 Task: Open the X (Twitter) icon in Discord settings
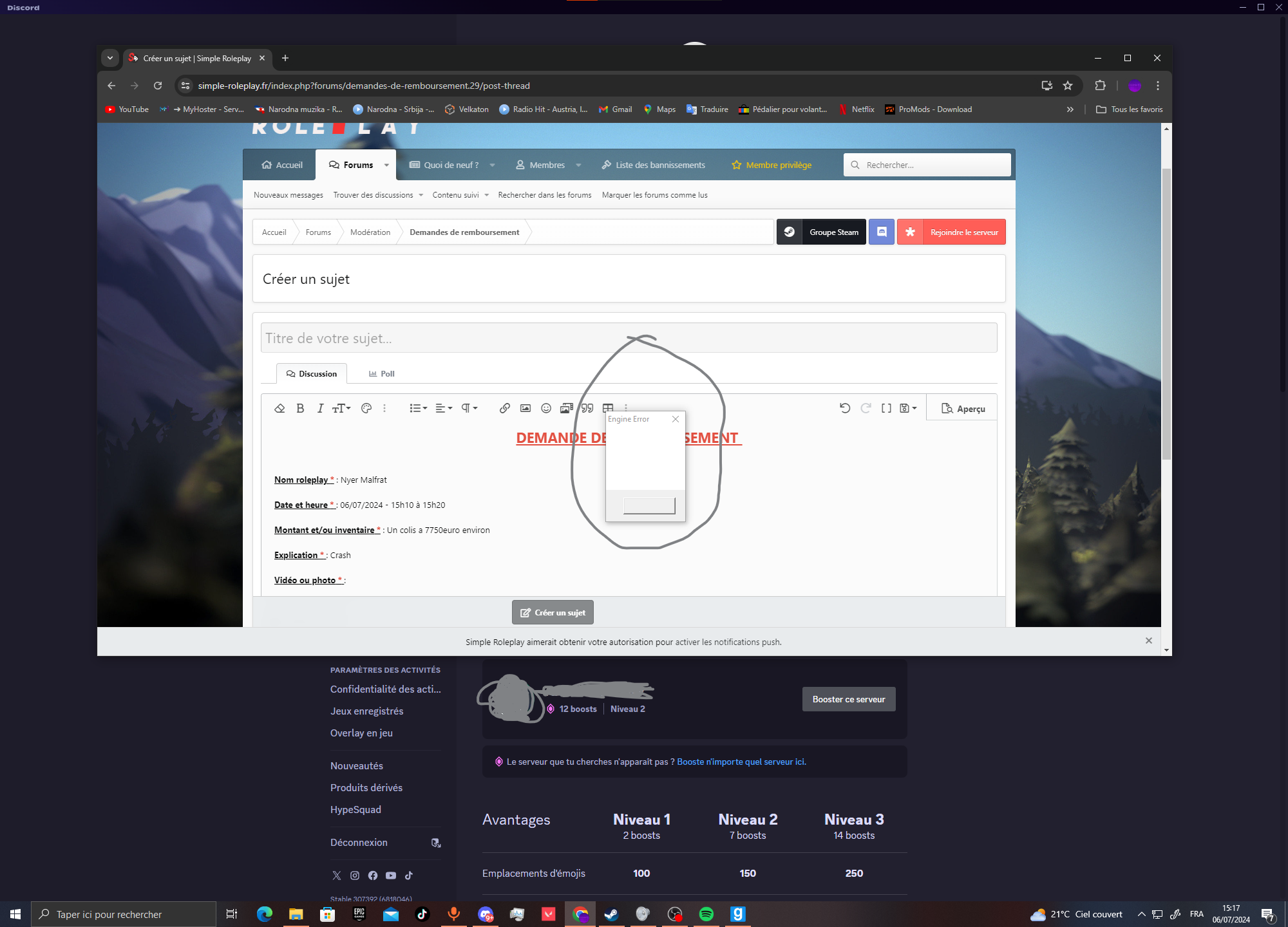(x=336, y=876)
